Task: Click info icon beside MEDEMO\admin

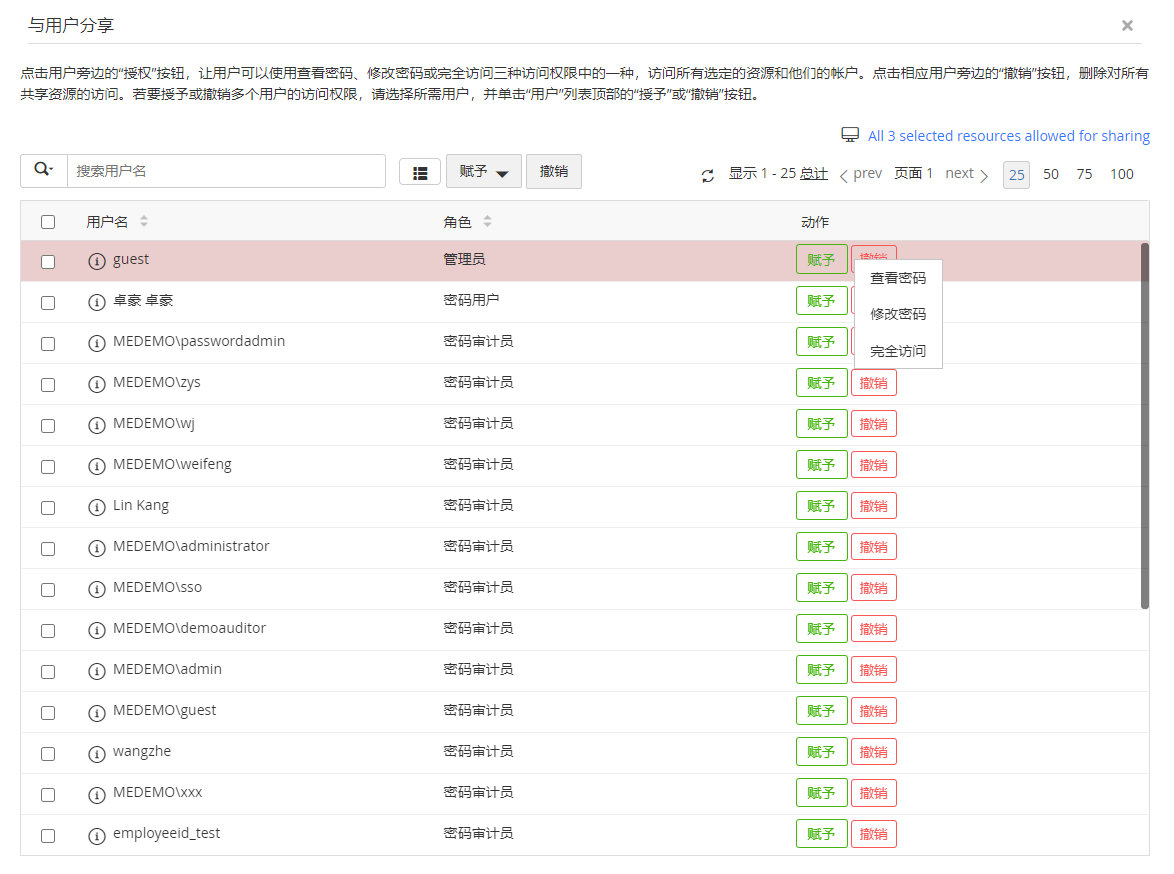Action: click(x=97, y=671)
